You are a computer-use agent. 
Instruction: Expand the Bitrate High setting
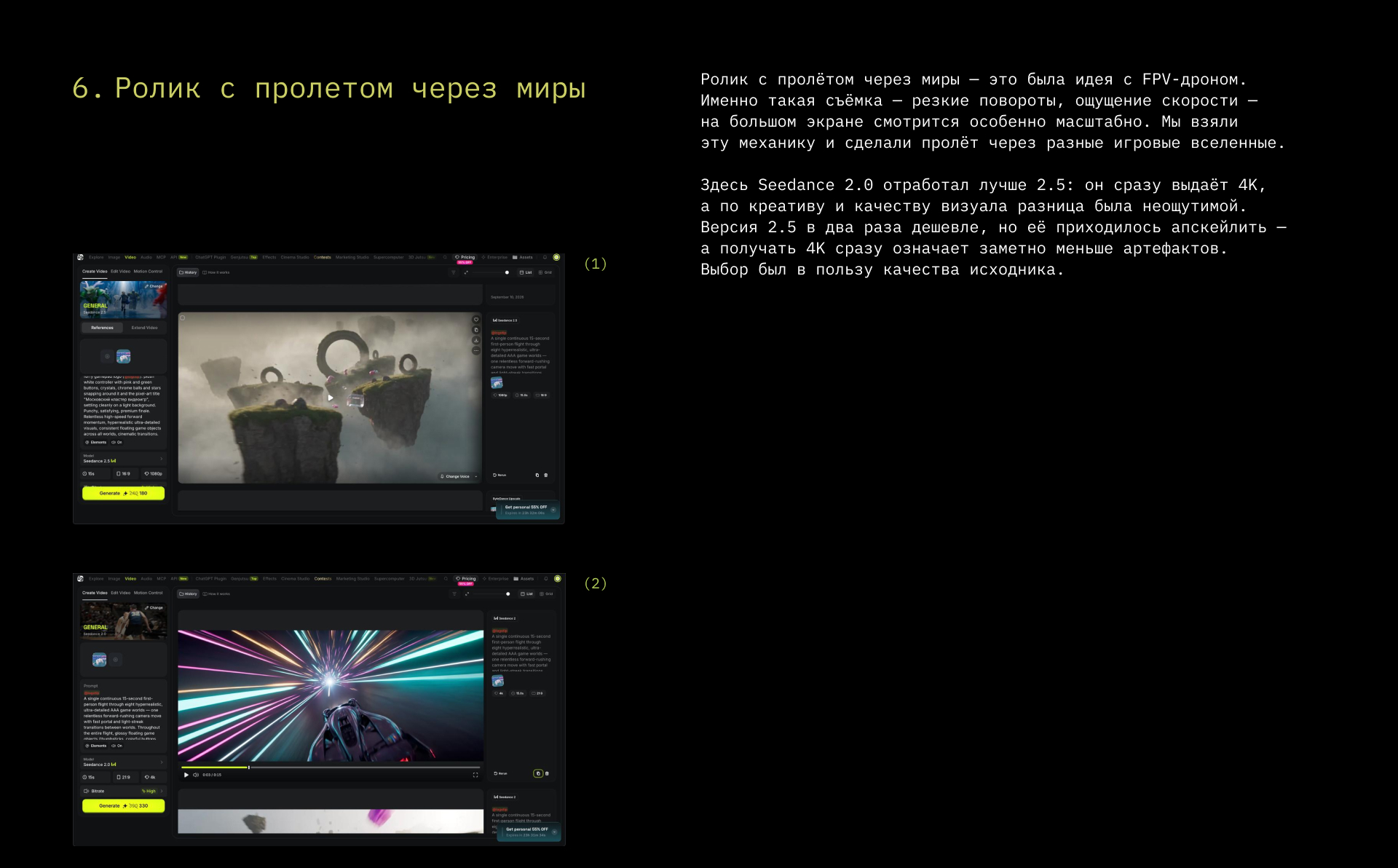point(123,791)
